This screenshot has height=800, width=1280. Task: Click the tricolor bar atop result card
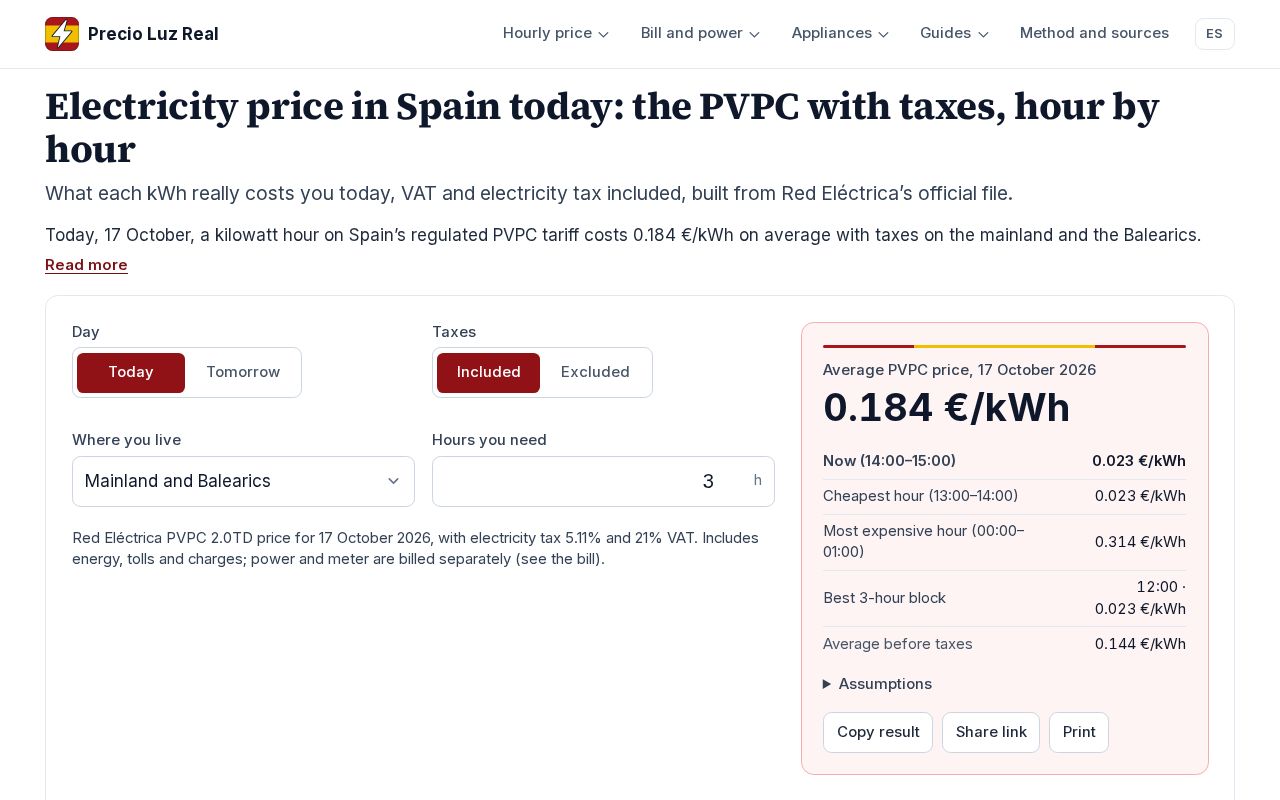[x=1004, y=346]
